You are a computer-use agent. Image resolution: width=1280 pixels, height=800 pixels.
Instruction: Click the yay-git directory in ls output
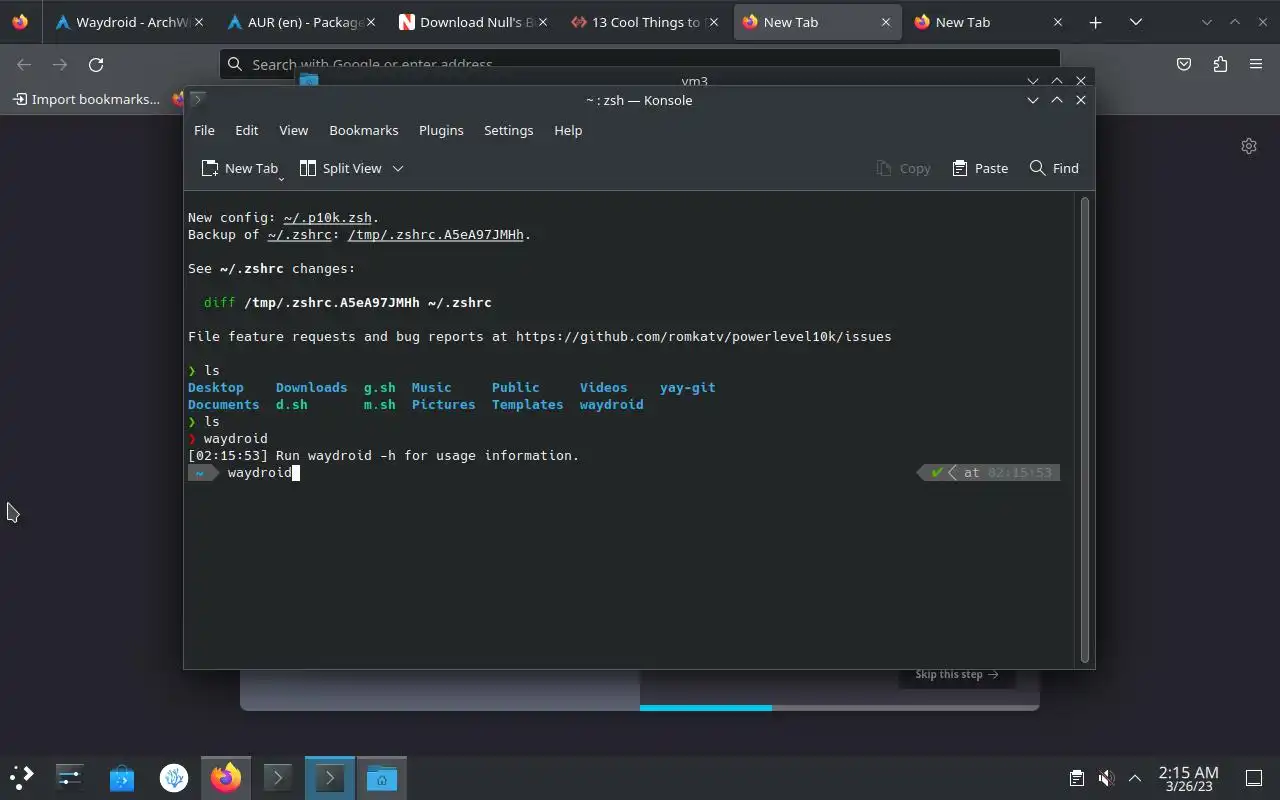point(687,387)
